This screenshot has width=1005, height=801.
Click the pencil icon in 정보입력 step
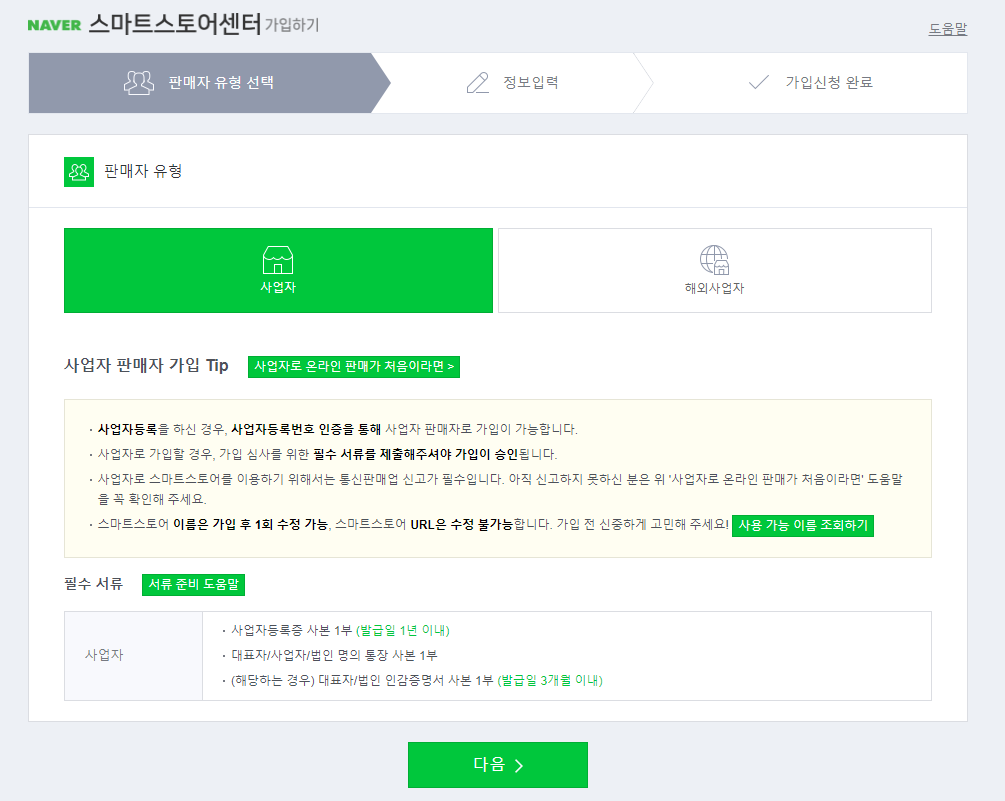pyautogui.click(x=476, y=82)
